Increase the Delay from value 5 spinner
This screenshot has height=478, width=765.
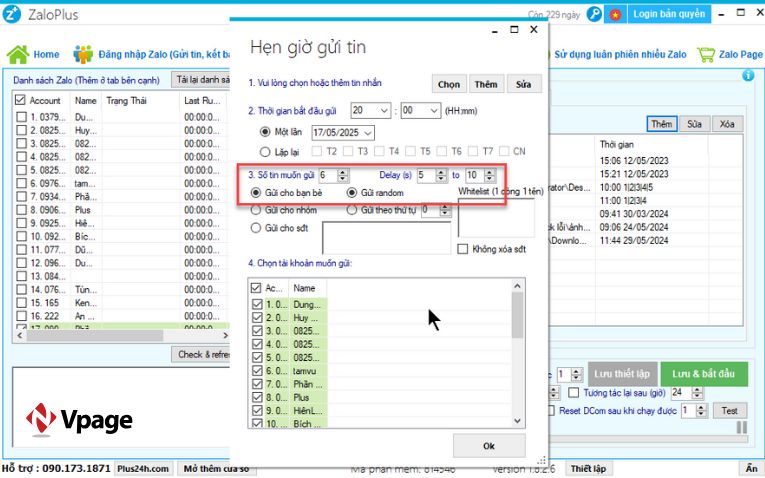(x=441, y=172)
